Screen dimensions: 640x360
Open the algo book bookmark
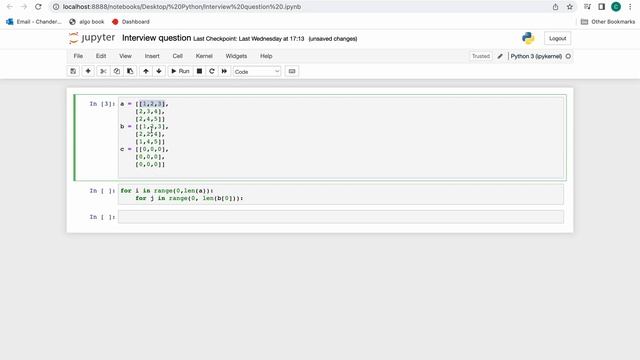(87, 22)
